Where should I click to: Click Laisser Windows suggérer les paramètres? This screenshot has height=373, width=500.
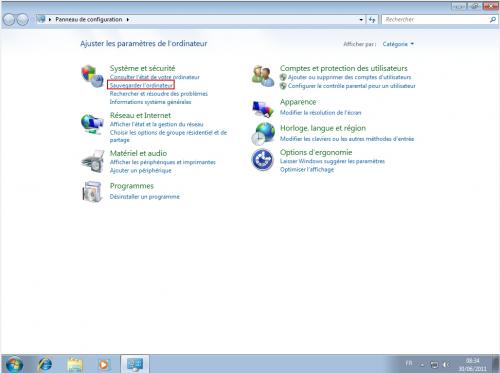(x=332, y=161)
